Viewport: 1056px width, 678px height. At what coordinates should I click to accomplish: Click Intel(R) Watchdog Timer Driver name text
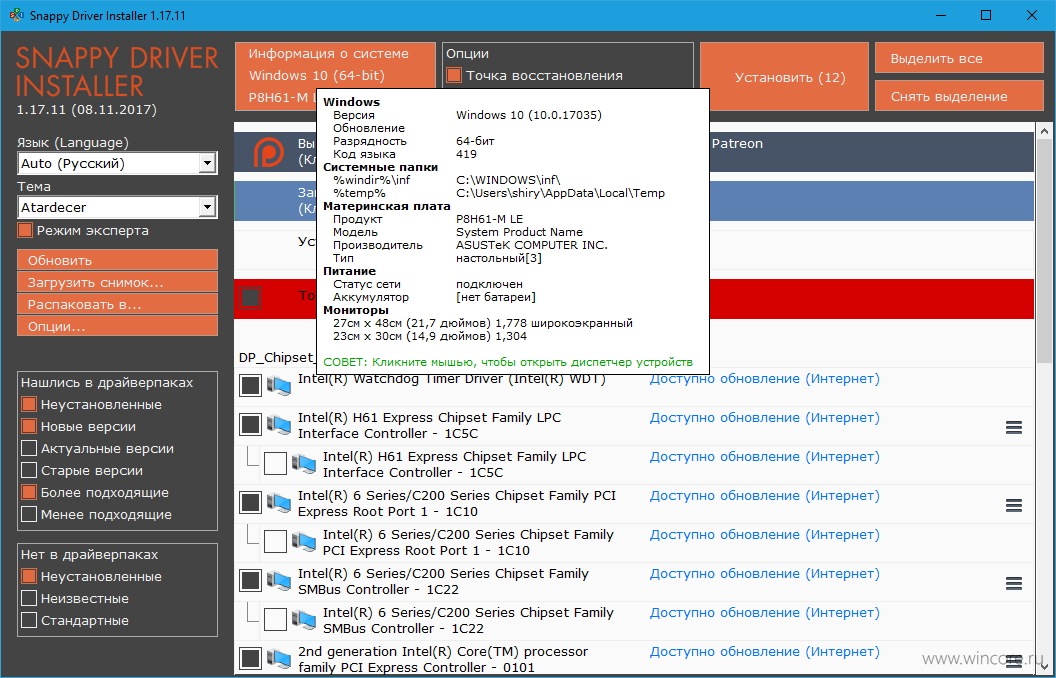tap(452, 379)
